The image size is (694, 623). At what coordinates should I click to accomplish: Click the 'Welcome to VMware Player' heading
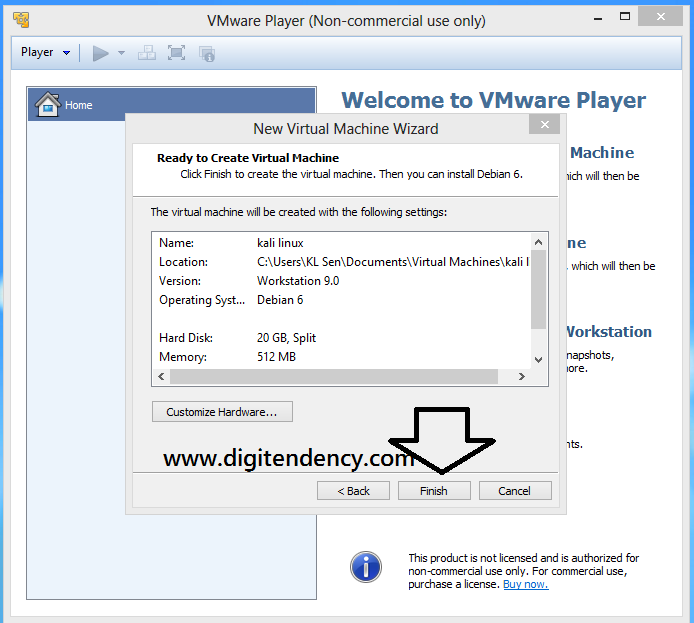(494, 100)
